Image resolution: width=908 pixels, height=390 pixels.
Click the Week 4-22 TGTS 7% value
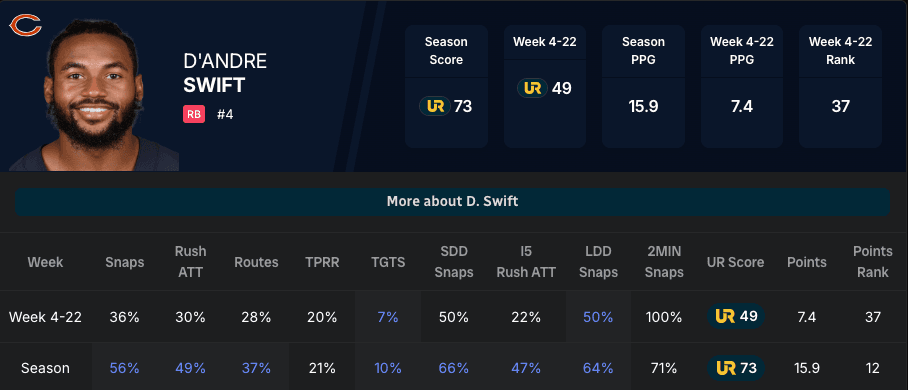pyautogui.click(x=388, y=317)
